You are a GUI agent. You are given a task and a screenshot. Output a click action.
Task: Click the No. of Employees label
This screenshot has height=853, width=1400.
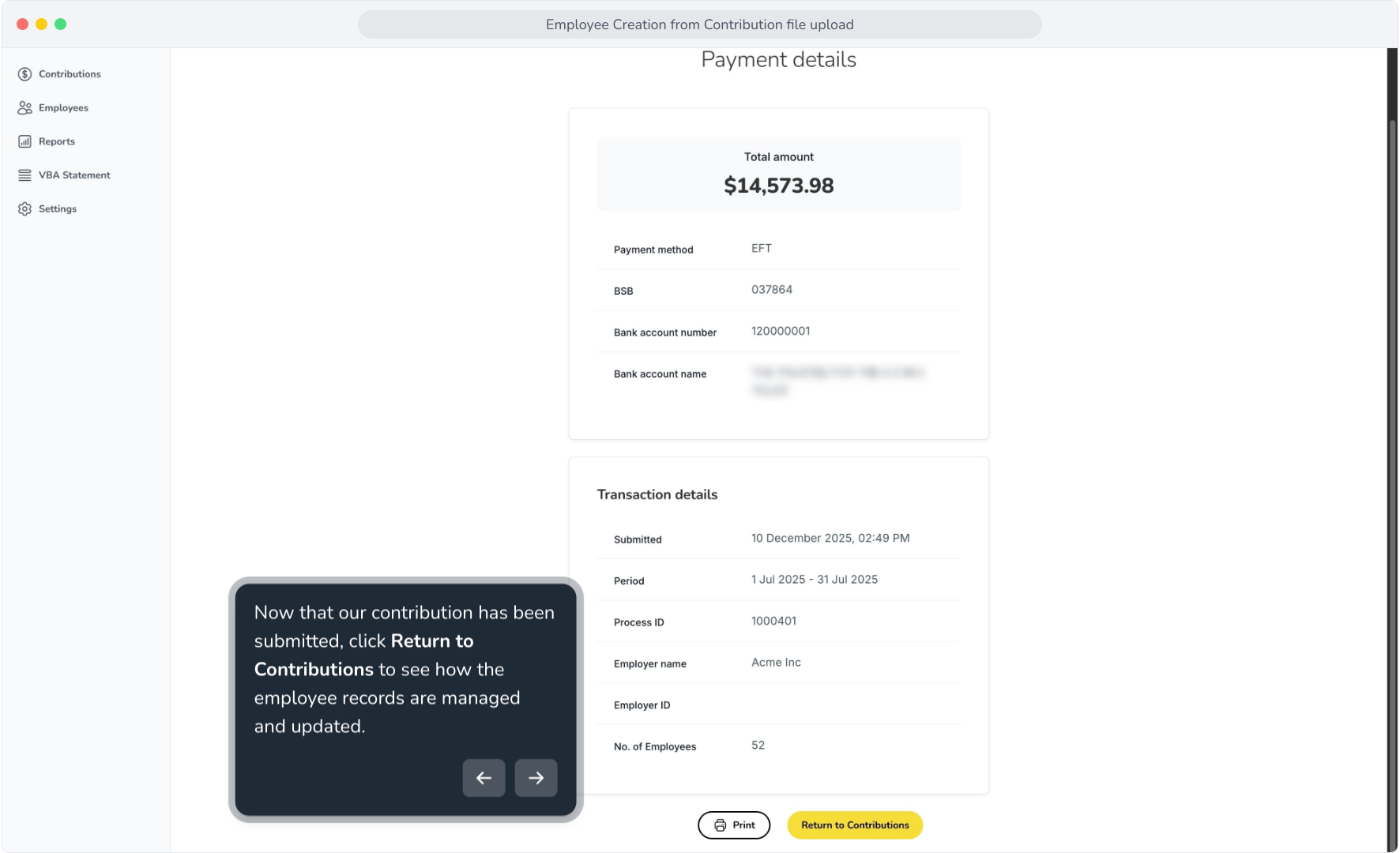pyautogui.click(x=655, y=747)
